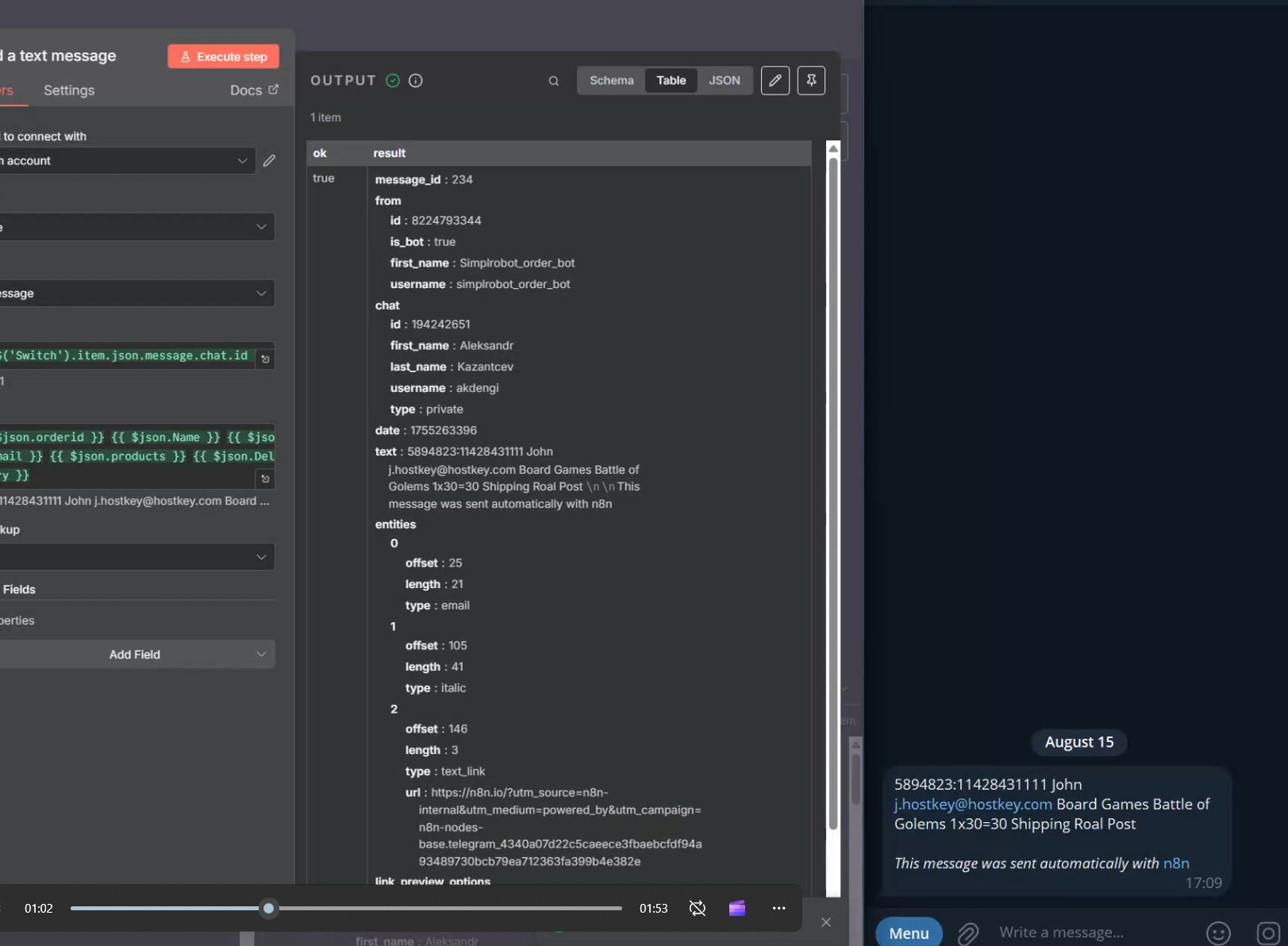This screenshot has width=1288, height=946.
Task: Click the attach file paperclip icon
Action: [968, 933]
